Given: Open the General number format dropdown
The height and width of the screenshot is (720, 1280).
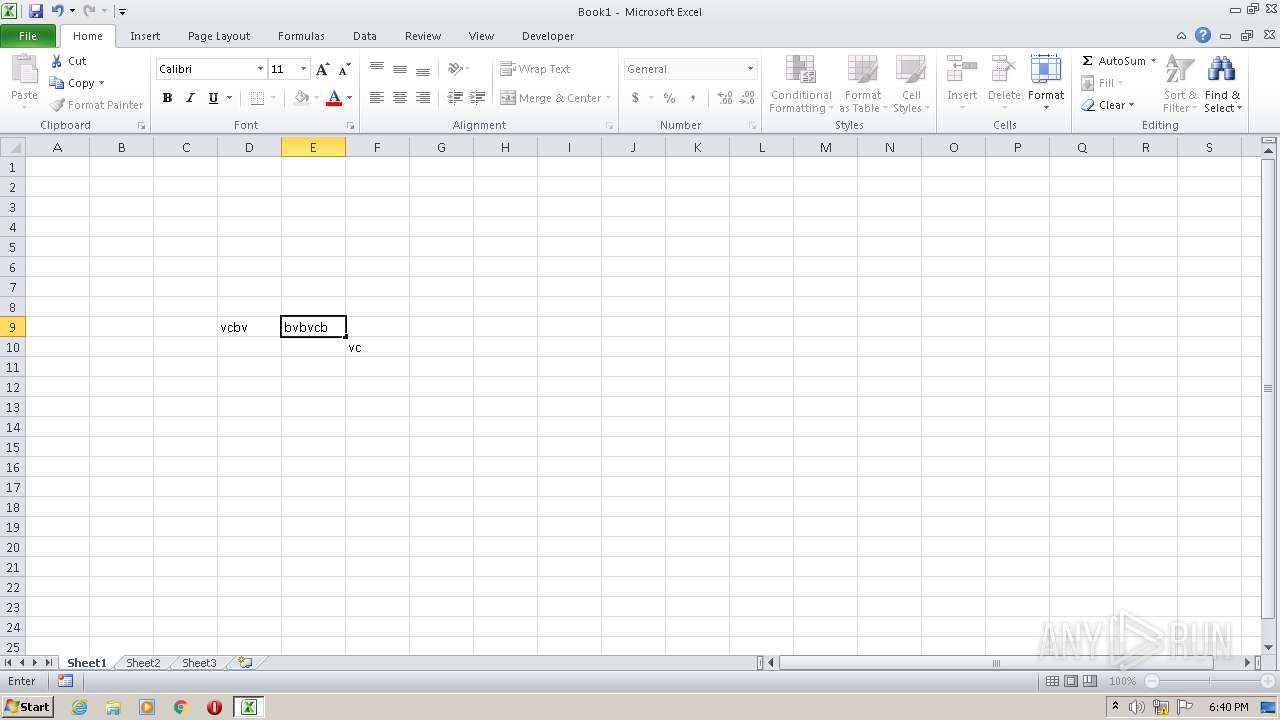Looking at the screenshot, I should 750,69.
